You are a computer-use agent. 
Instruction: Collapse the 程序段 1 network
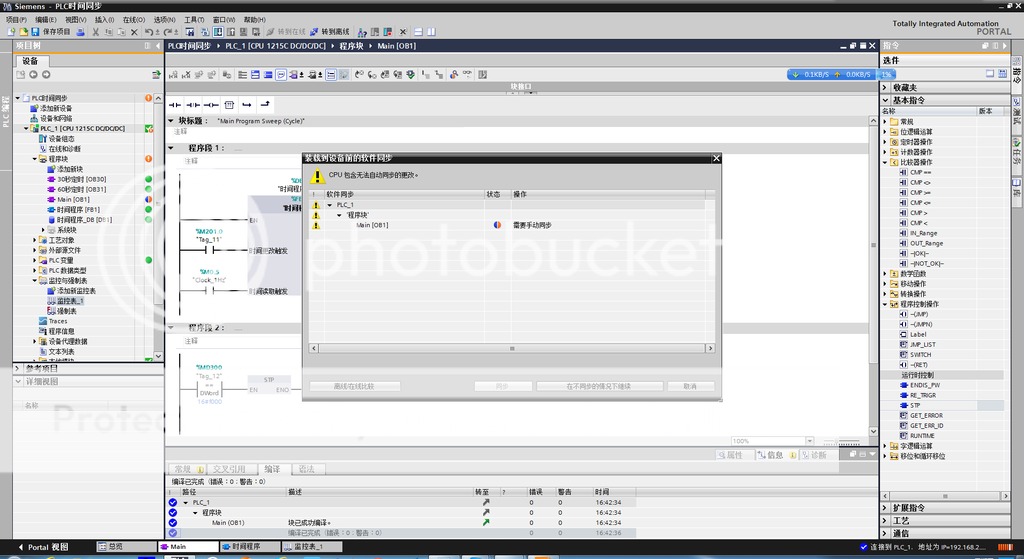[172, 148]
